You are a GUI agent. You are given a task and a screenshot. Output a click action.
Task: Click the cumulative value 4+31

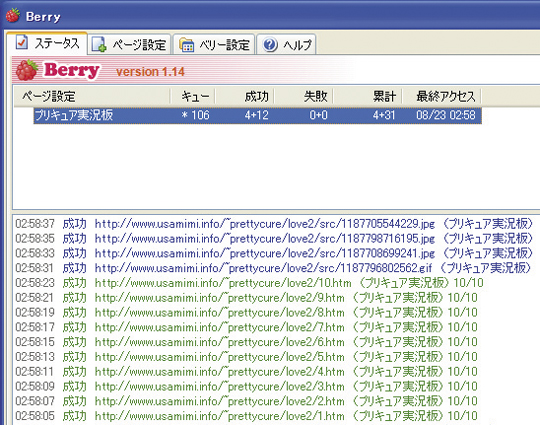(x=384, y=115)
